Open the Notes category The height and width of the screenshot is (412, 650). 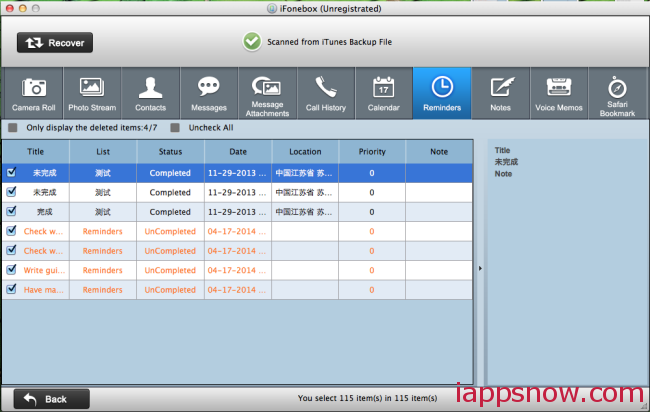[x=501, y=94]
